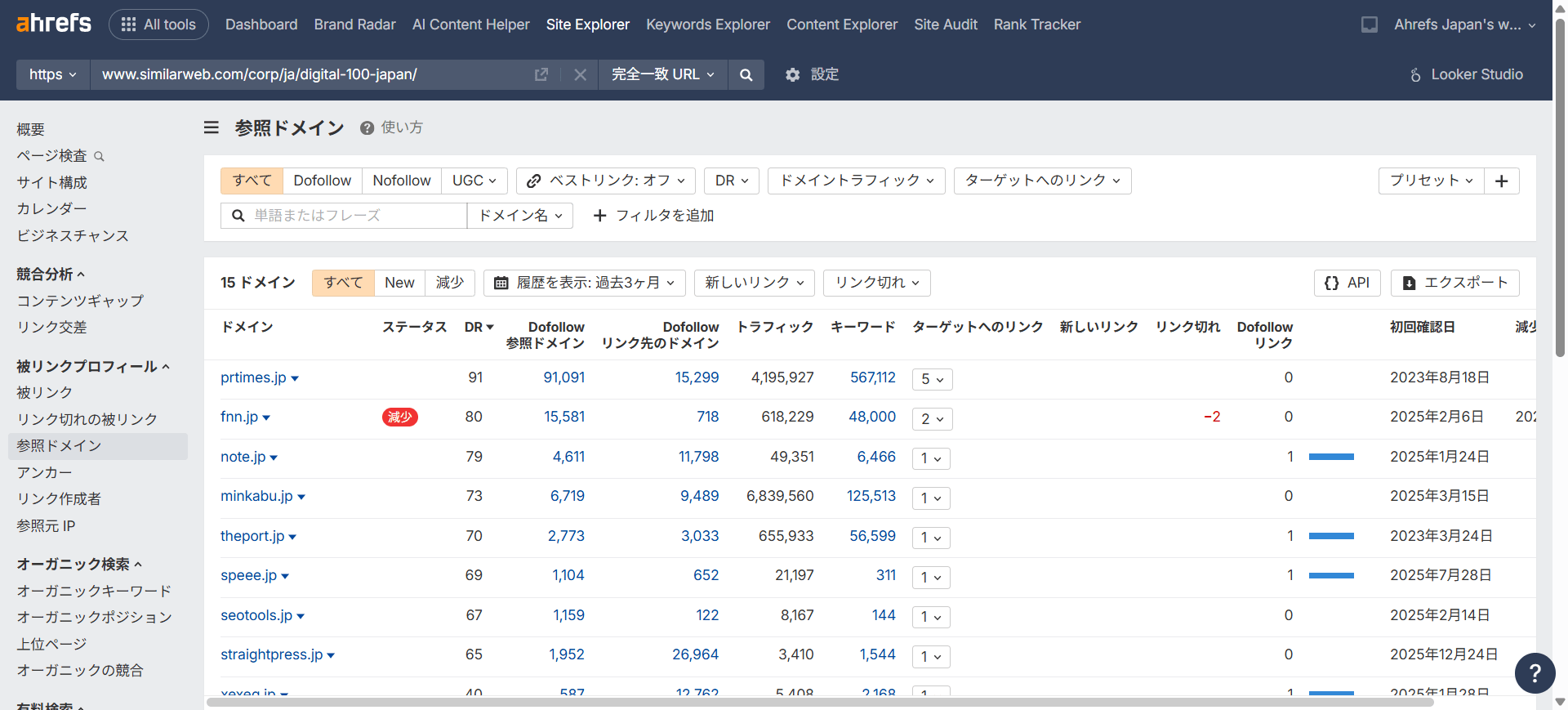Sort by the DR column header

pyautogui.click(x=479, y=327)
